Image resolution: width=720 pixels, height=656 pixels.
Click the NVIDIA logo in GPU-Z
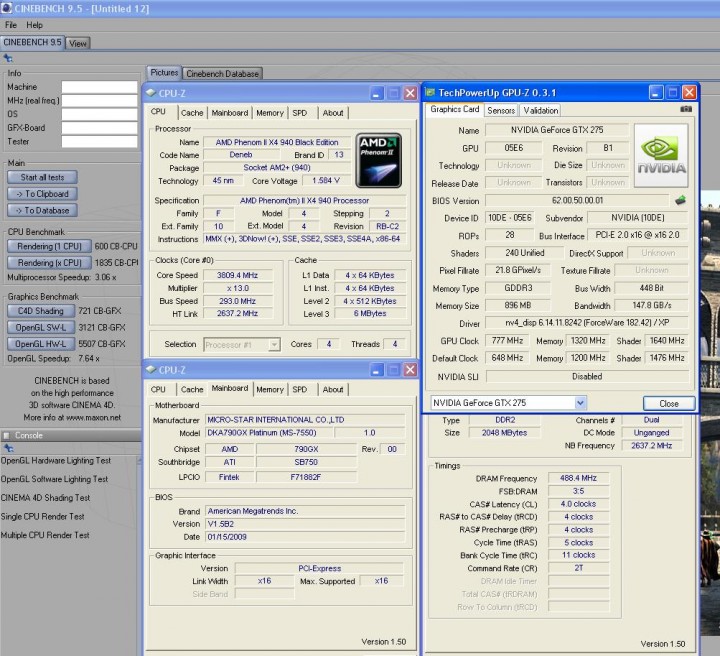click(661, 155)
